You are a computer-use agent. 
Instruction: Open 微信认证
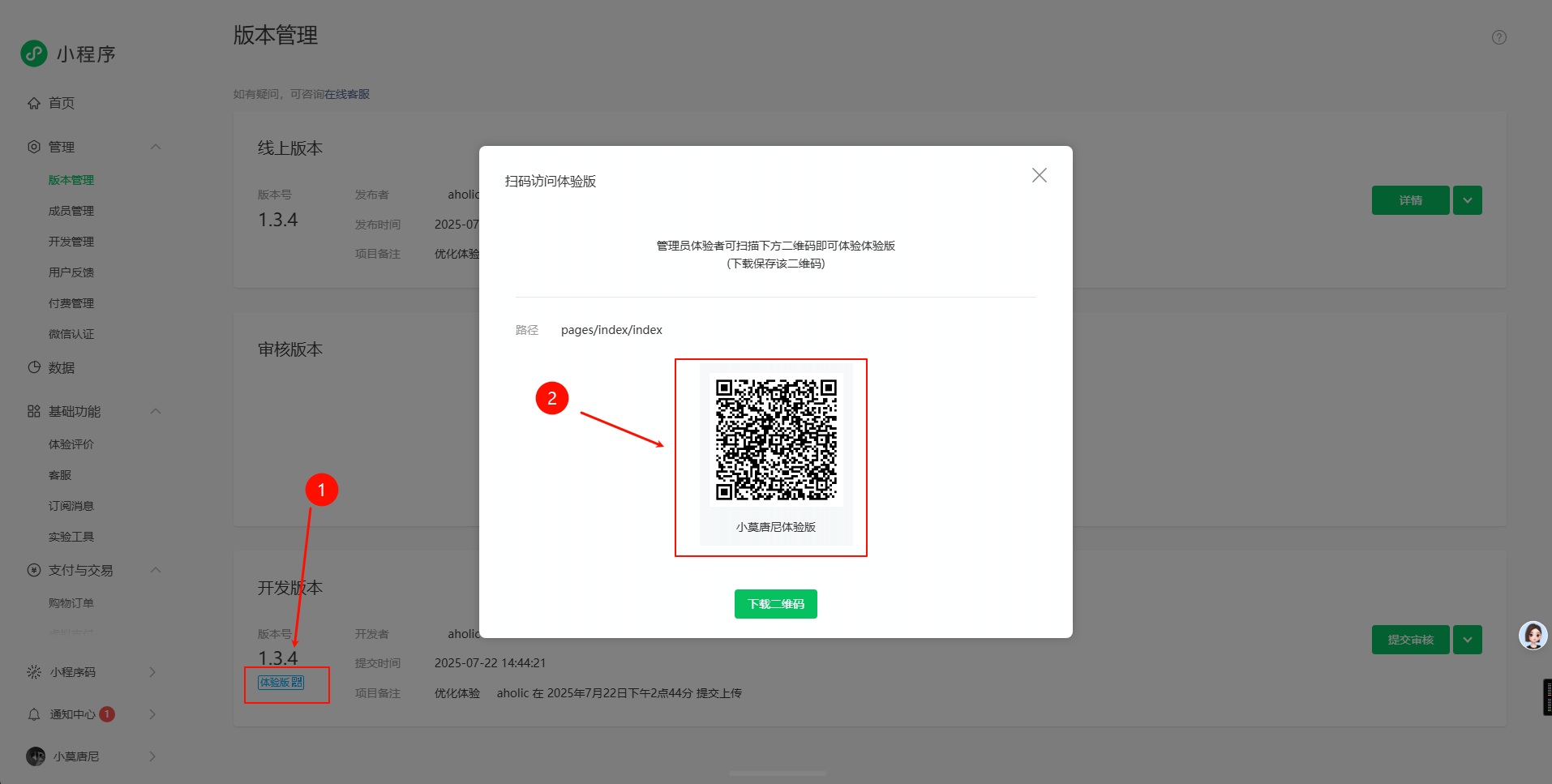pyautogui.click(x=71, y=334)
